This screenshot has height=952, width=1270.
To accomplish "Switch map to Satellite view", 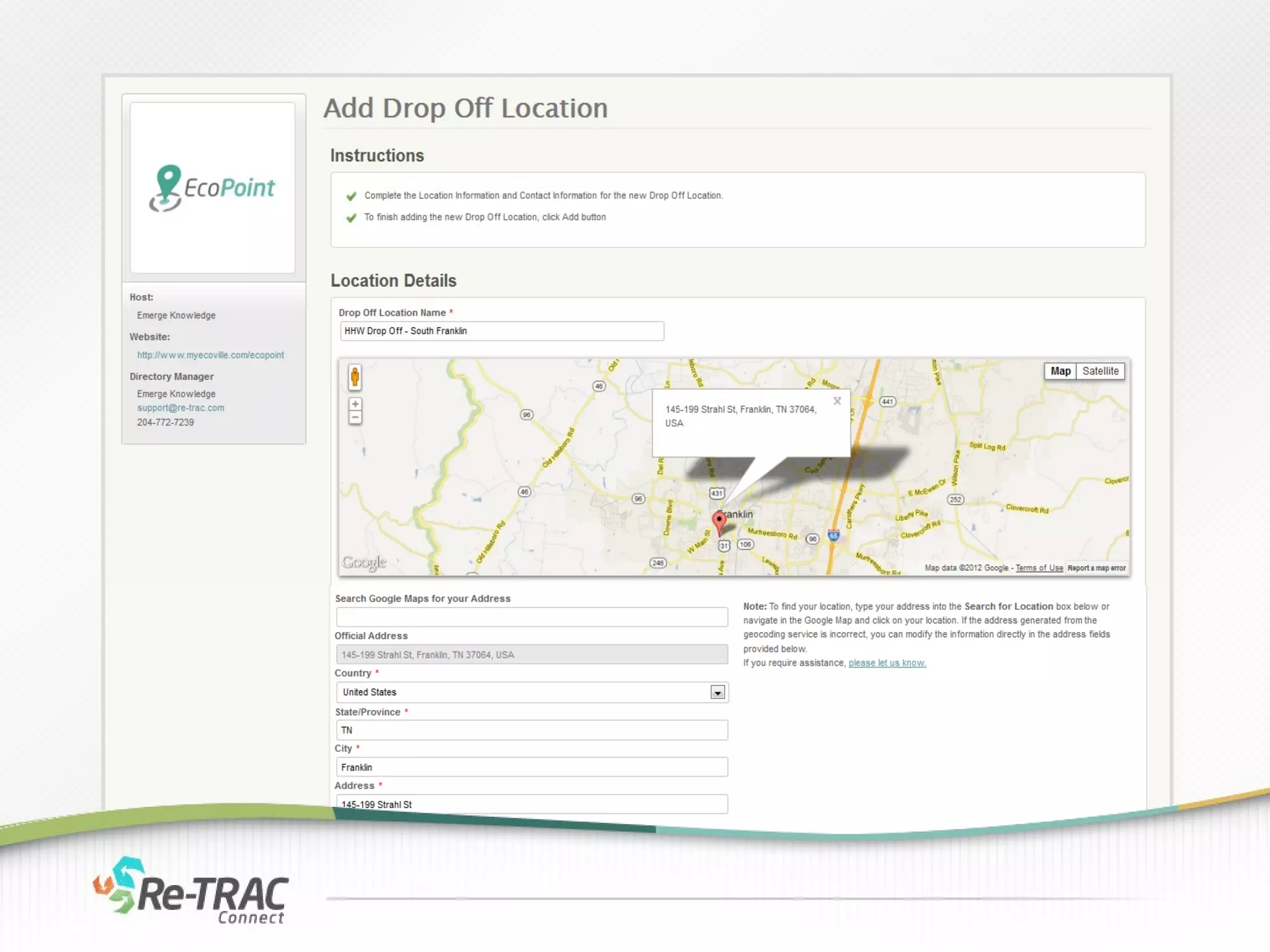I will click(1100, 371).
